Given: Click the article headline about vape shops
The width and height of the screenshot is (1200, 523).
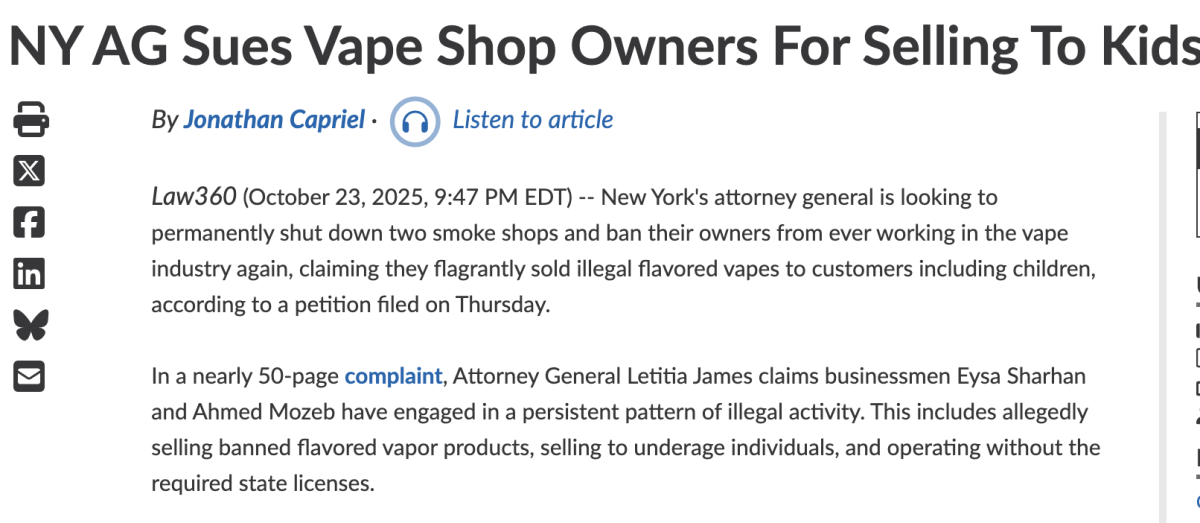Looking at the screenshot, I should [600, 45].
